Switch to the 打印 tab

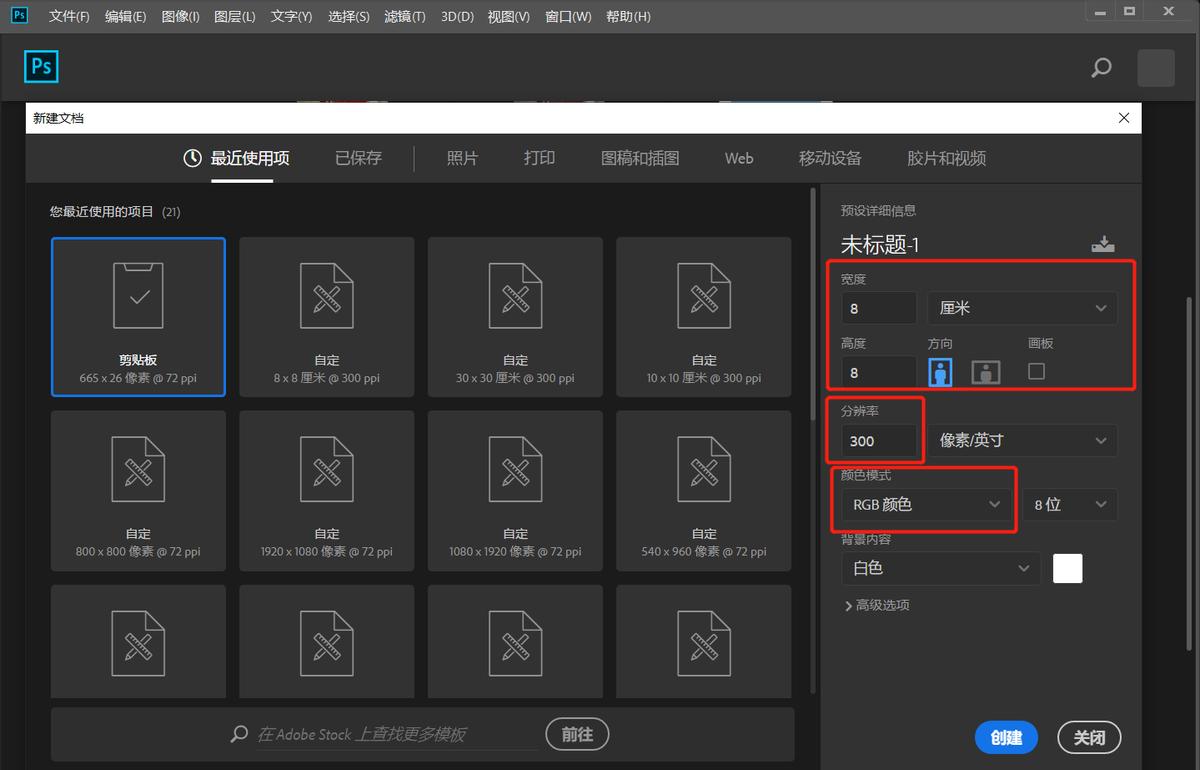(x=538, y=157)
